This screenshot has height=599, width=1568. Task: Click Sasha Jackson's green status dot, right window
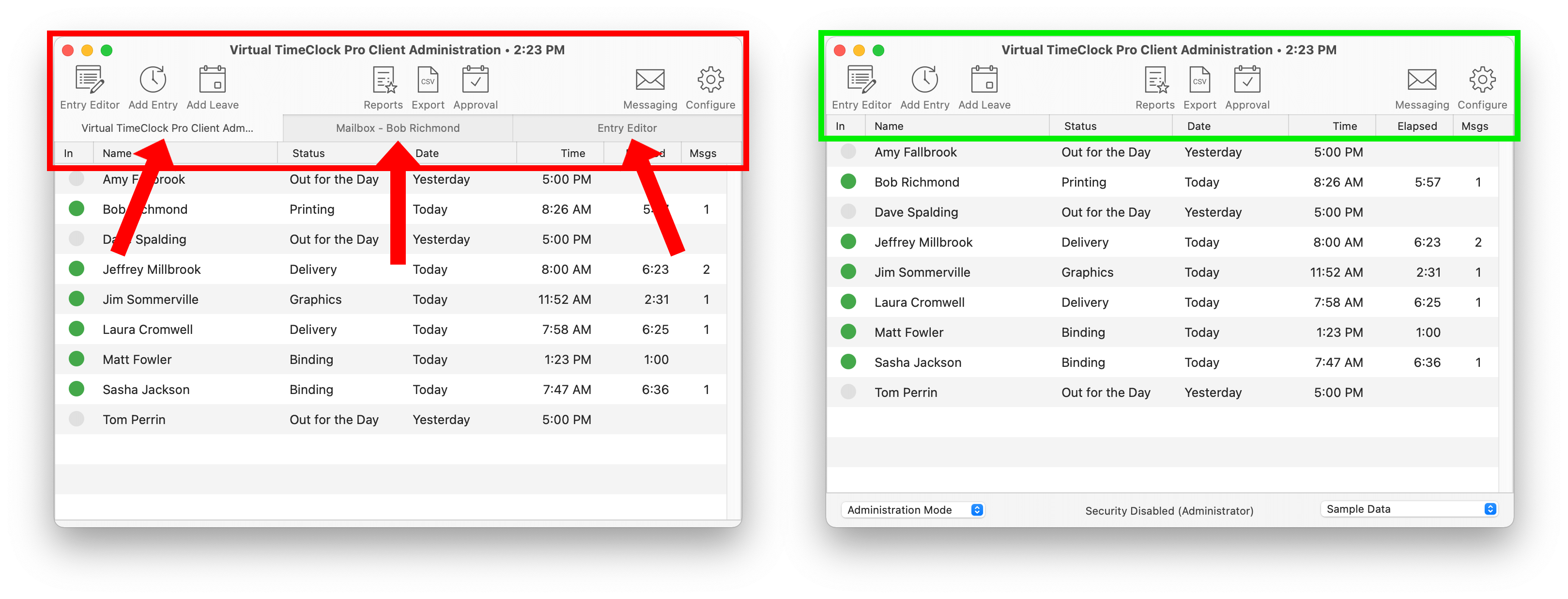[x=848, y=362]
